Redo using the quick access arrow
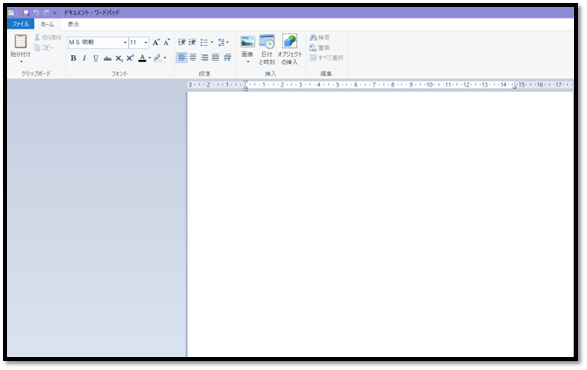587x370 pixels. tap(46, 13)
